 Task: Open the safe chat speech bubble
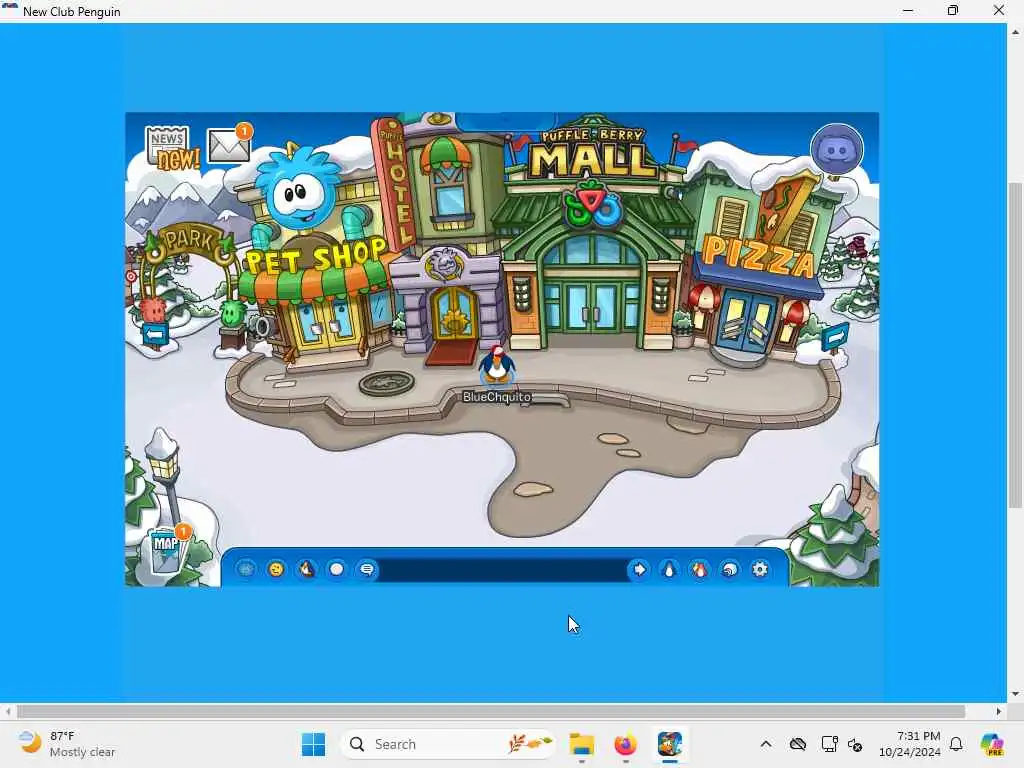point(367,569)
